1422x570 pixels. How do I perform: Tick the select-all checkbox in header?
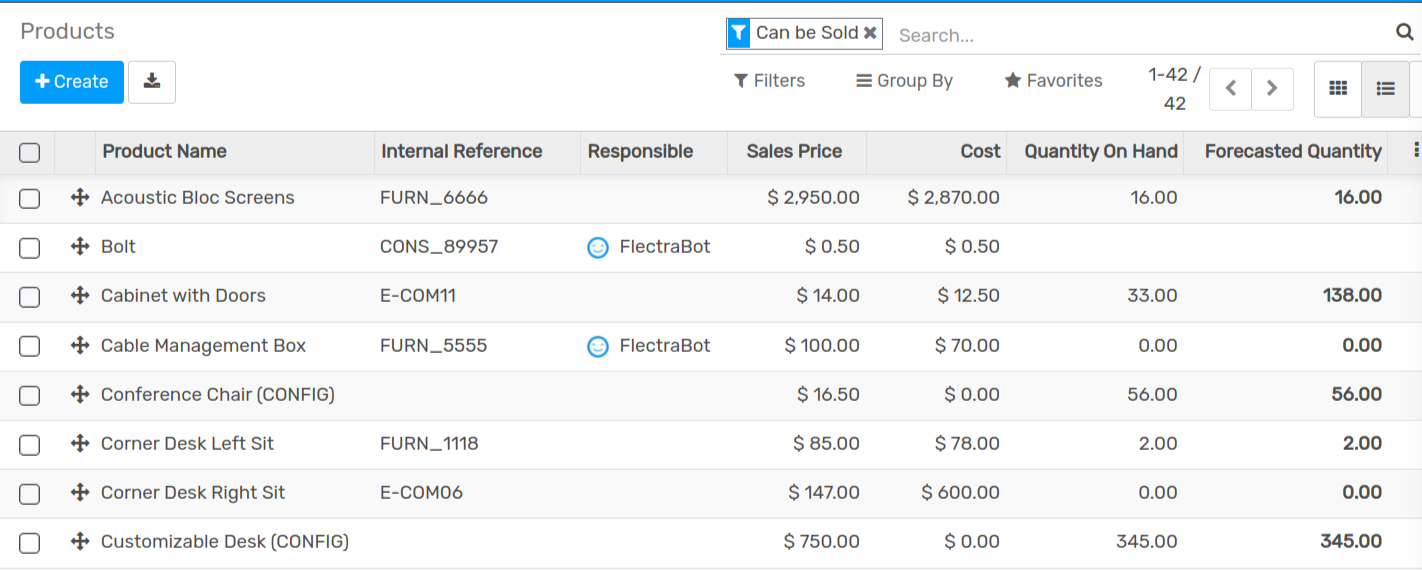pyautogui.click(x=30, y=152)
